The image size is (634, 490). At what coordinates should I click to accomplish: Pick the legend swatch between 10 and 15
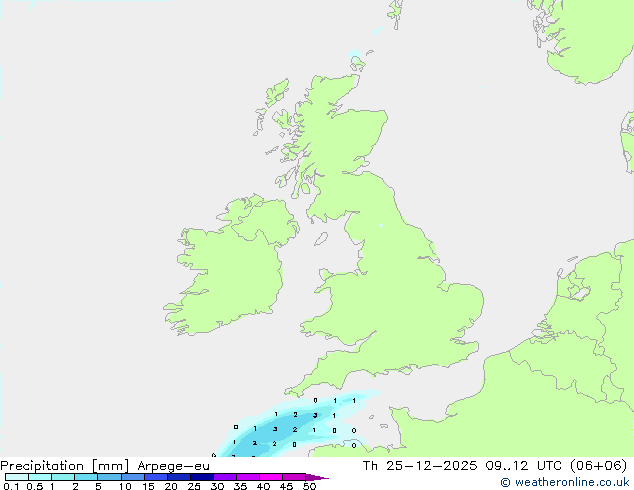click(x=132, y=477)
